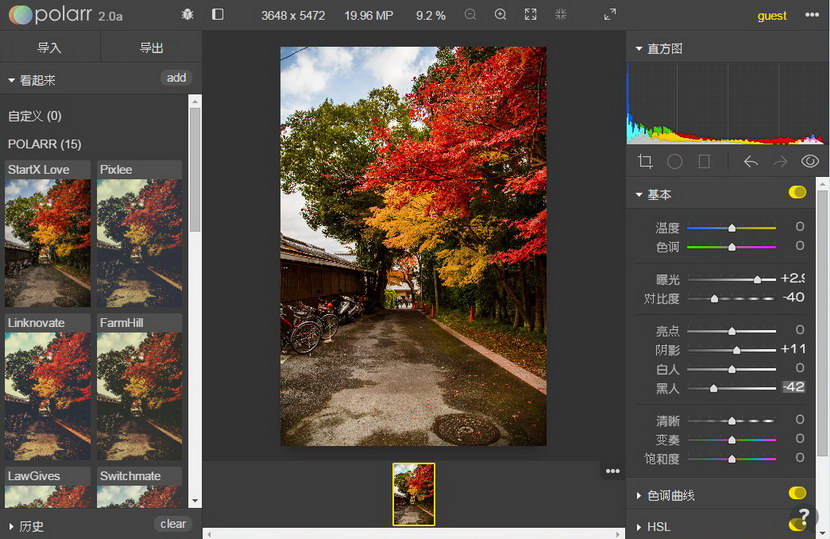Open the 导入 import tab
This screenshot has height=539, width=830.
50,48
